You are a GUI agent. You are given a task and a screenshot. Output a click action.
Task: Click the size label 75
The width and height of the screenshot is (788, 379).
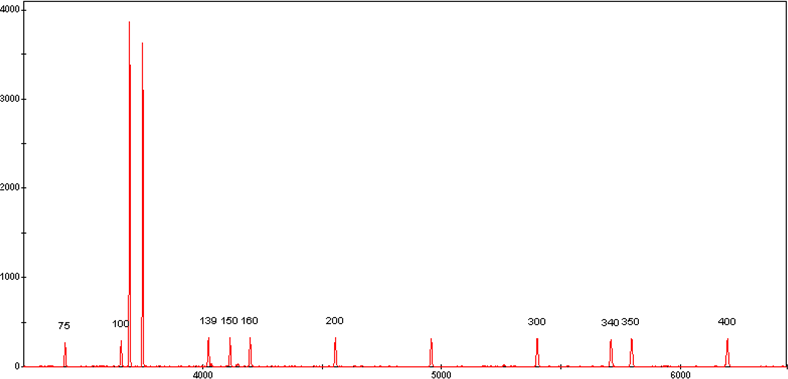(64, 326)
